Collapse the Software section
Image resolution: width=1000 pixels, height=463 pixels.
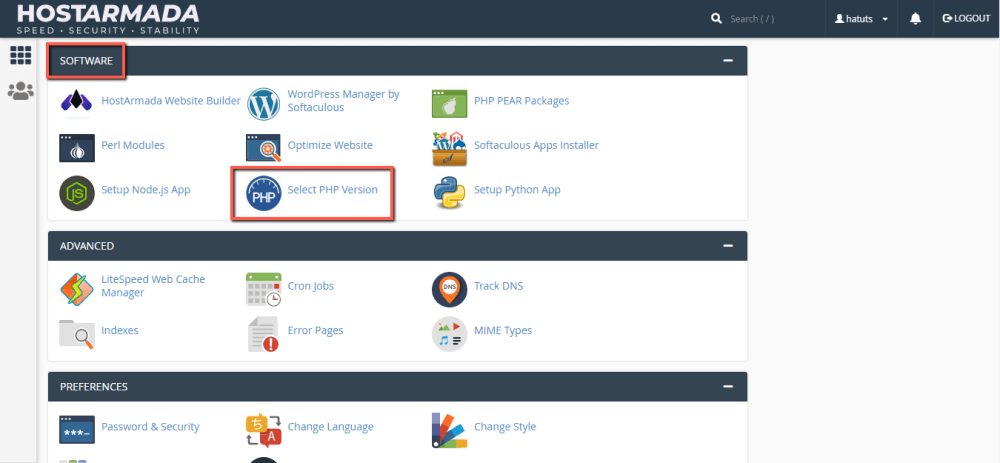point(728,61)
